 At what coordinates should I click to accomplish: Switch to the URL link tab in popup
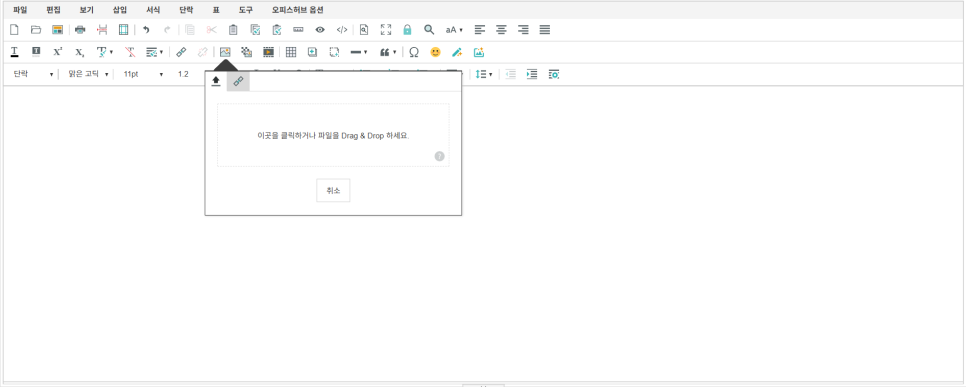point(238,81)
